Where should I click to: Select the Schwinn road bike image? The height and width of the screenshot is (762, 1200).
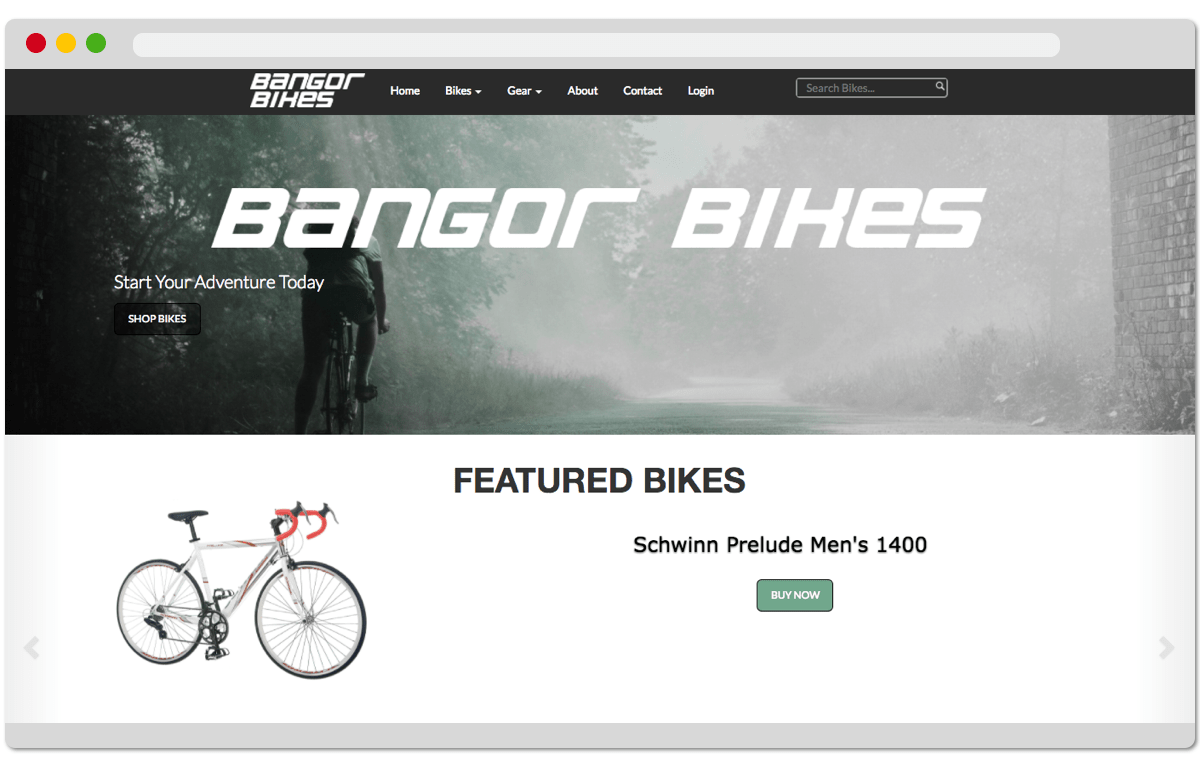pos(242,590)
